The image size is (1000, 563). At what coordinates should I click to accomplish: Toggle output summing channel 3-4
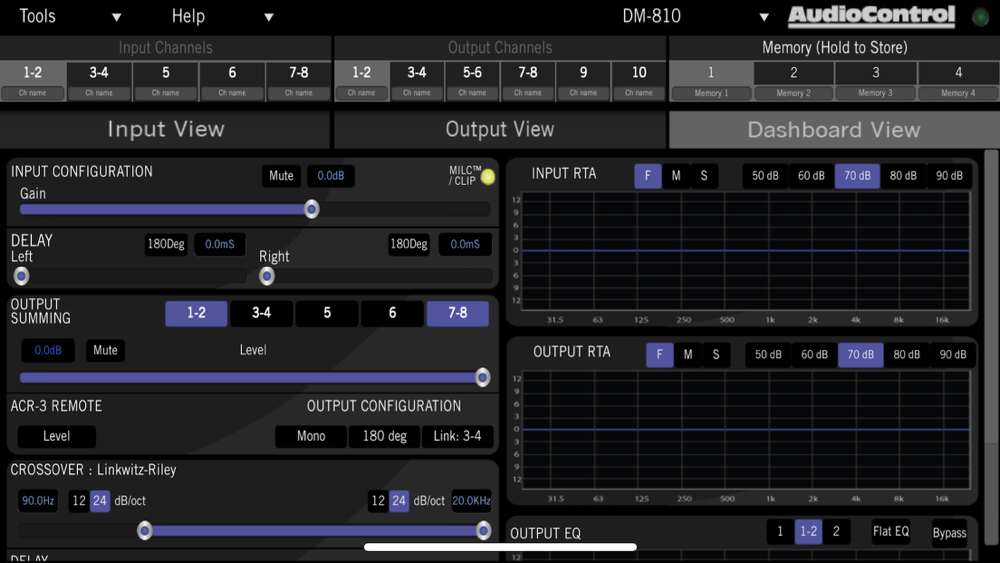261,313
